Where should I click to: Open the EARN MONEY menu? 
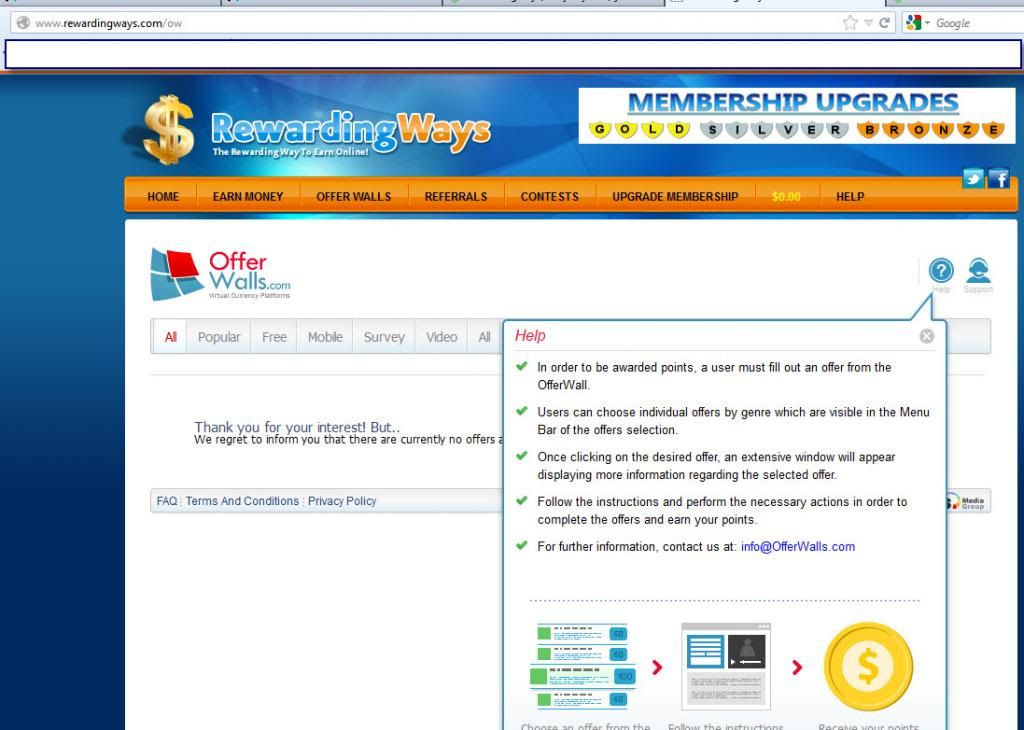[x=248, y=197]
